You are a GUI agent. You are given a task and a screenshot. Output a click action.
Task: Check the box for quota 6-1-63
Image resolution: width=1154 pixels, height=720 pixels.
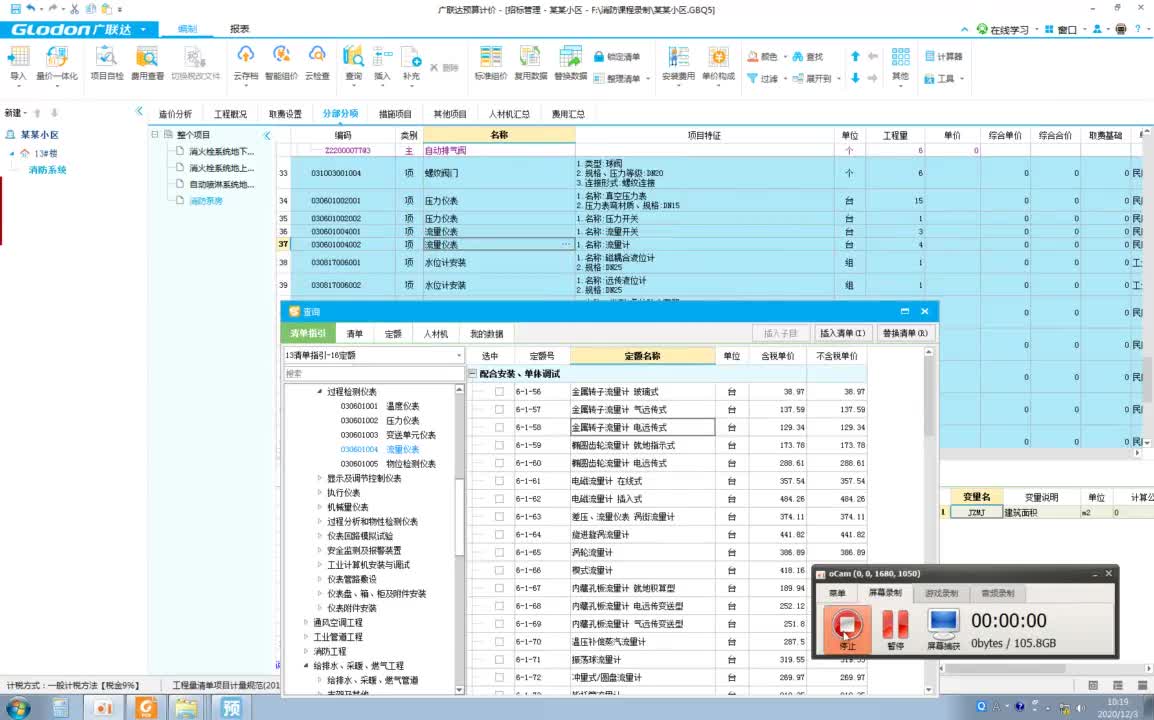[x=499, y=517]
